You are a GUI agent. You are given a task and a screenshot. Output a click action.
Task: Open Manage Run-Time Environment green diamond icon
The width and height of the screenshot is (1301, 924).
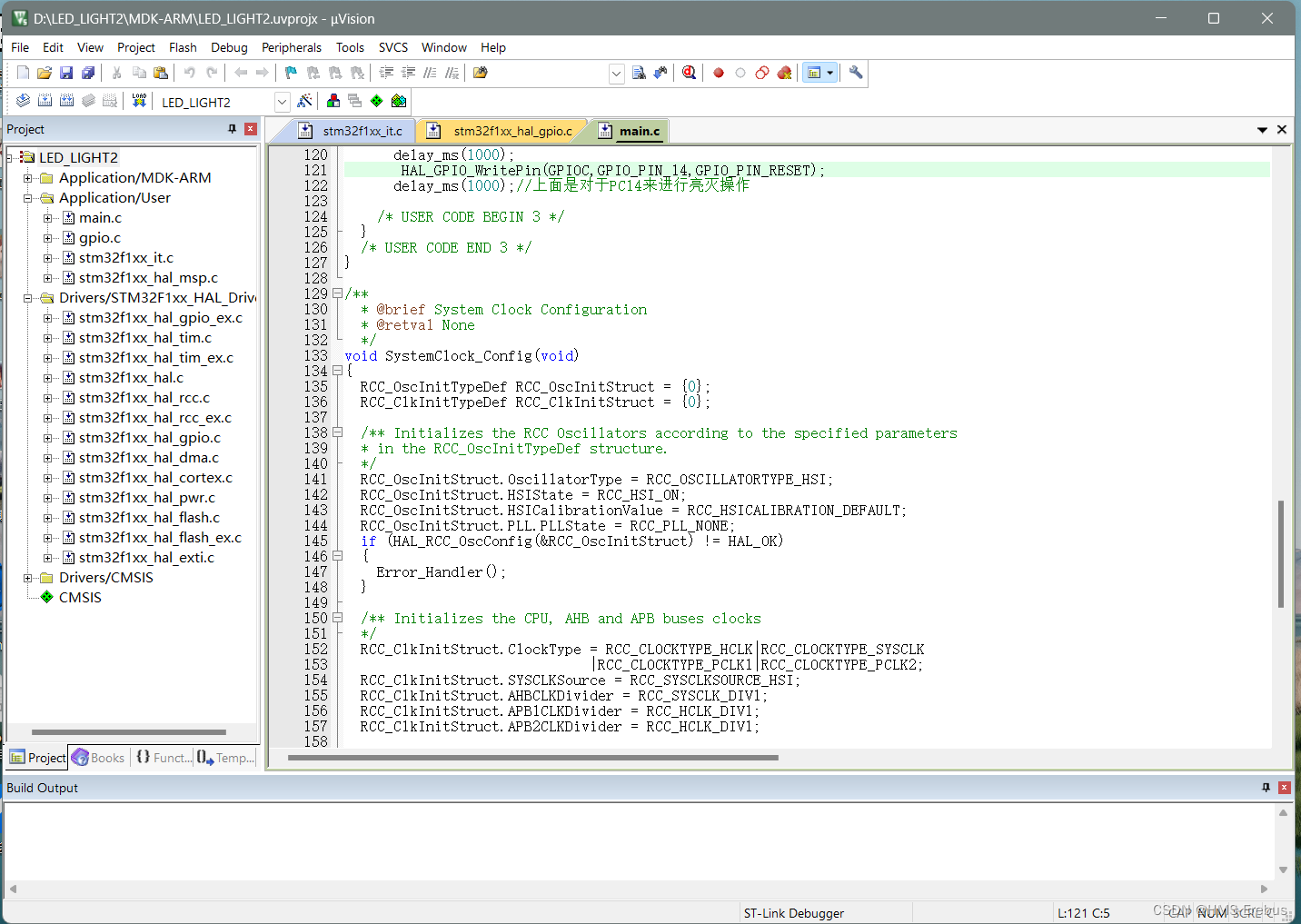coord(377,101)
